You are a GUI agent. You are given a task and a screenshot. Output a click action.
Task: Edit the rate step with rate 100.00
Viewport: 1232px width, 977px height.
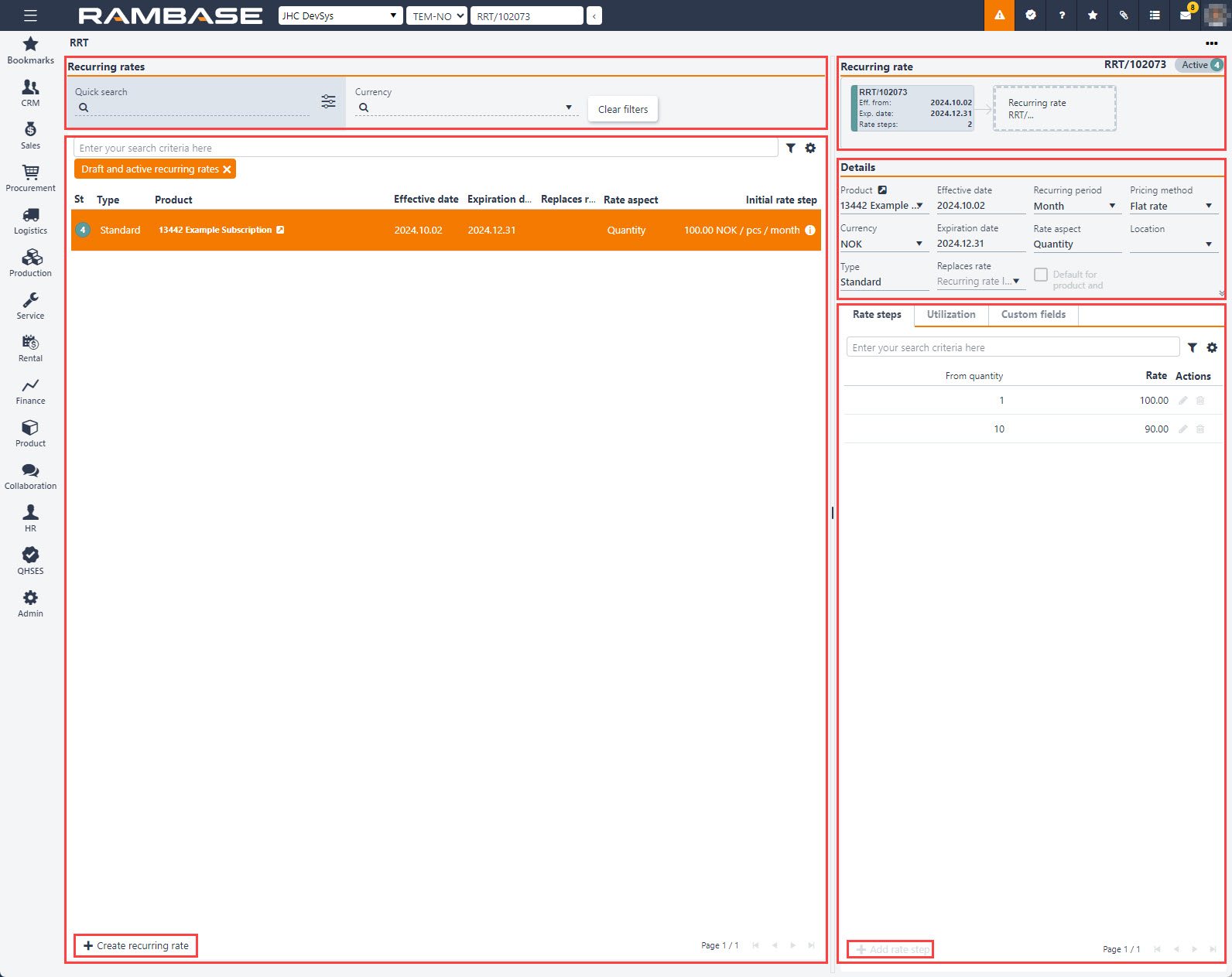pos(1182,401)
